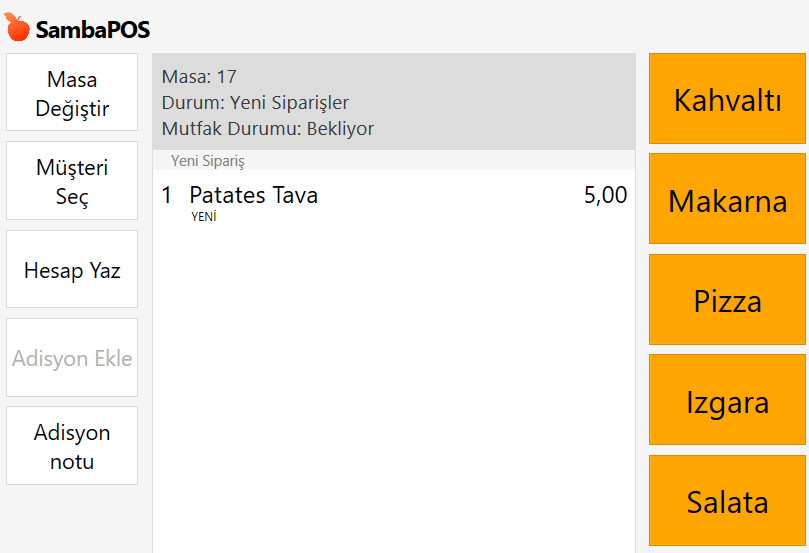This screenshot has width=809, height=553.
Task: Click the Masa: 17 ticket header text
Action: point(199,77)
